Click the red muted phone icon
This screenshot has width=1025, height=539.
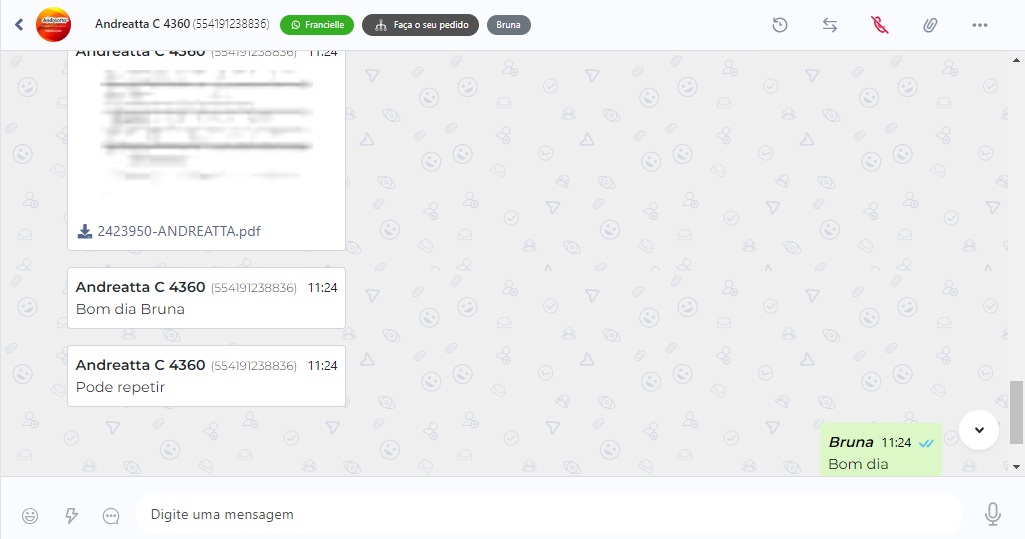(x=880, y=25)
